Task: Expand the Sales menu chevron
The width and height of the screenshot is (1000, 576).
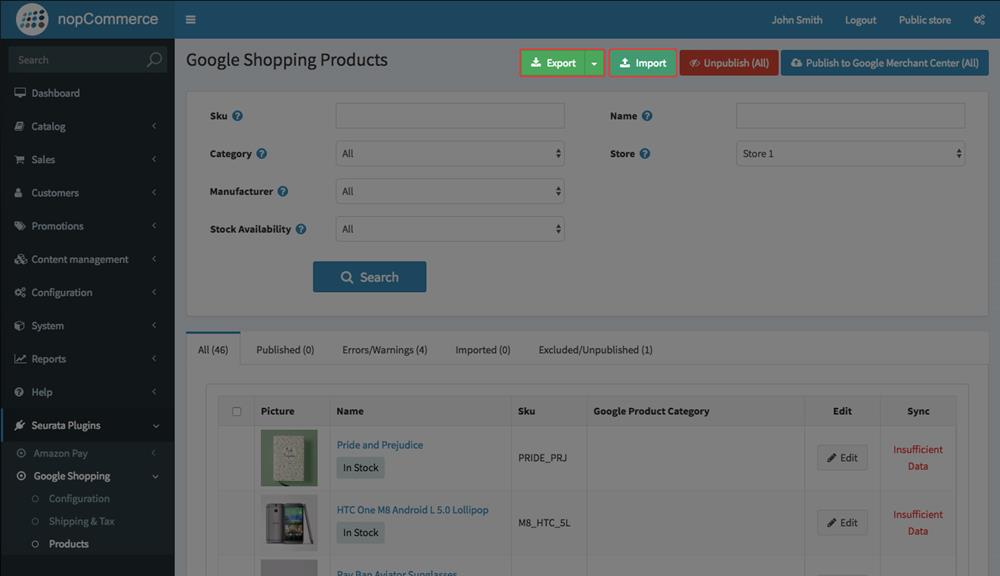Action: (x=154, y=159)
